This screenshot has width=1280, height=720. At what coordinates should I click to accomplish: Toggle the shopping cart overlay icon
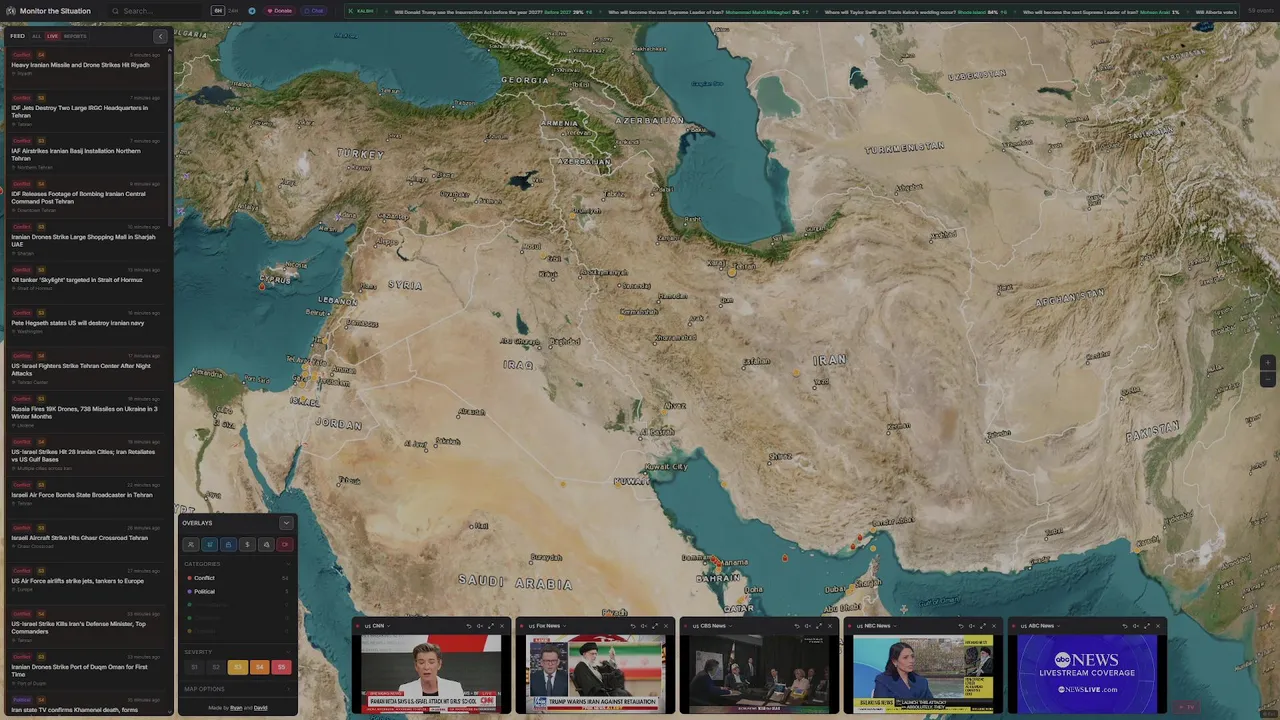click(209, 545)
